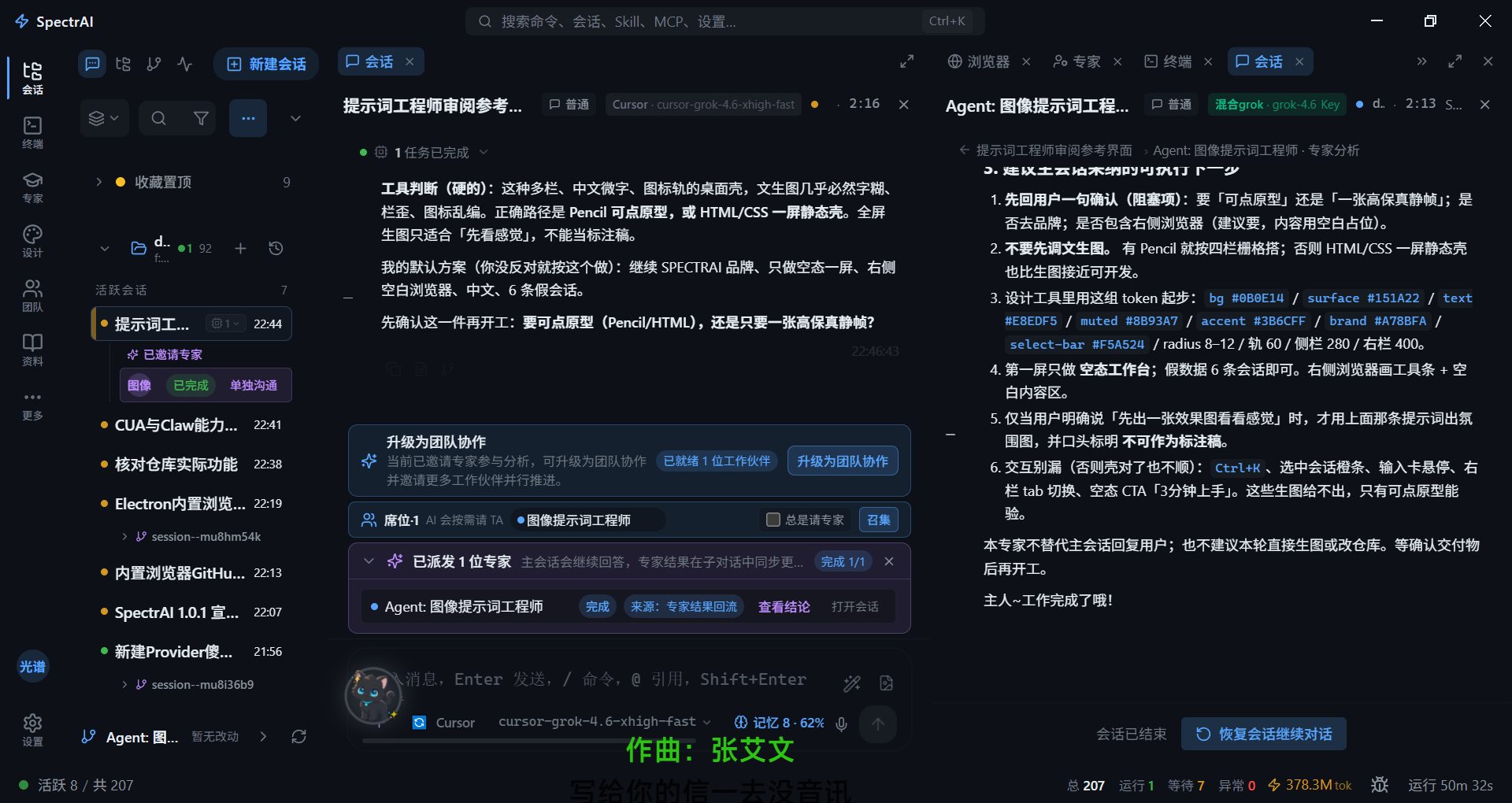Image resolution: width=1512 pixels, height=803 pixels.
Task: Click the filter funnel icon
Action: click(x=201, y=118)
